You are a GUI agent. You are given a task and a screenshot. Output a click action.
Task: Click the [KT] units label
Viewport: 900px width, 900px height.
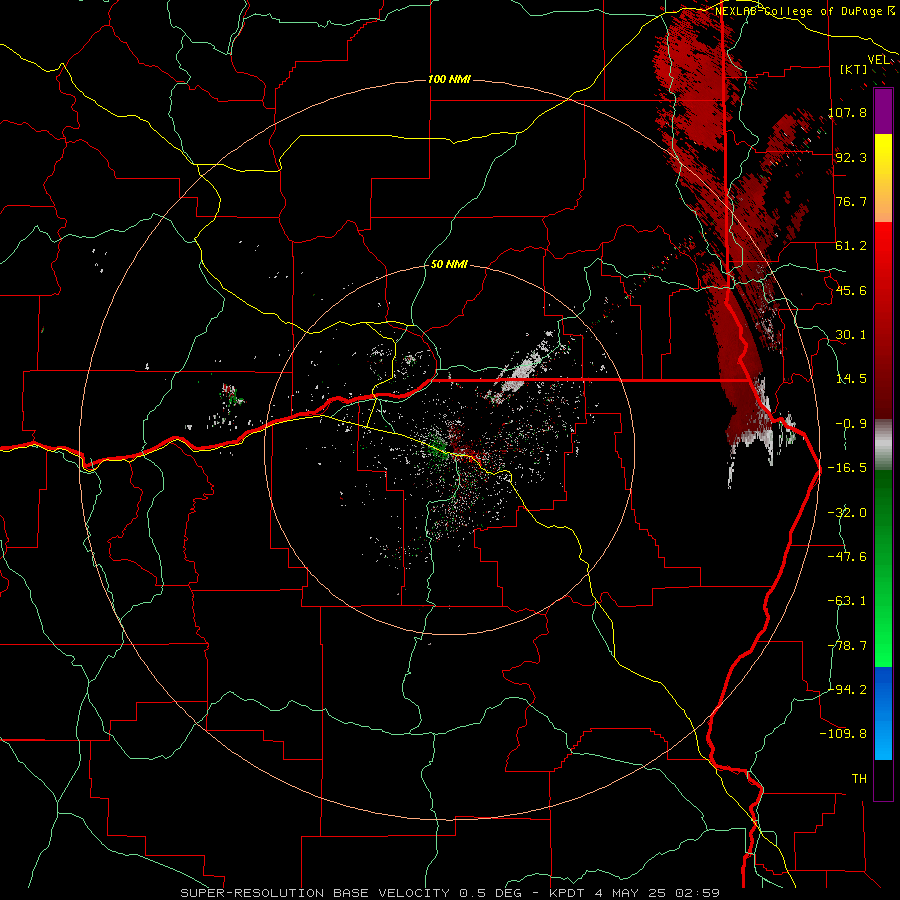(x=853, y=69)
